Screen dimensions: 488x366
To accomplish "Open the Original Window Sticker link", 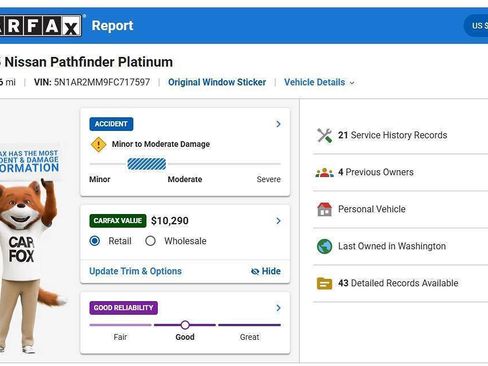I will click(217, 82).
